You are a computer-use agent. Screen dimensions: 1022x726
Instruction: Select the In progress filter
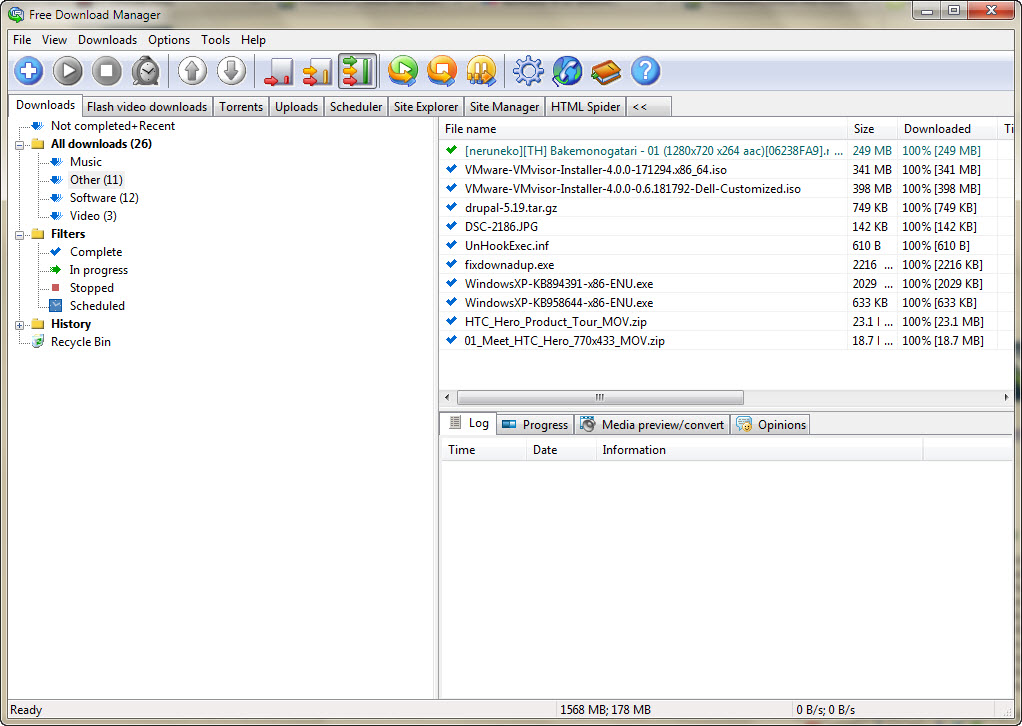[x=98, y=270]
